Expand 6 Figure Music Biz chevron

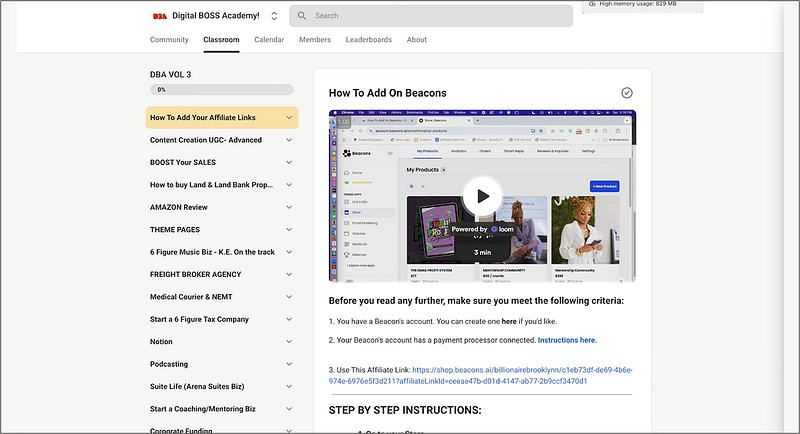(x=289, y=252)
